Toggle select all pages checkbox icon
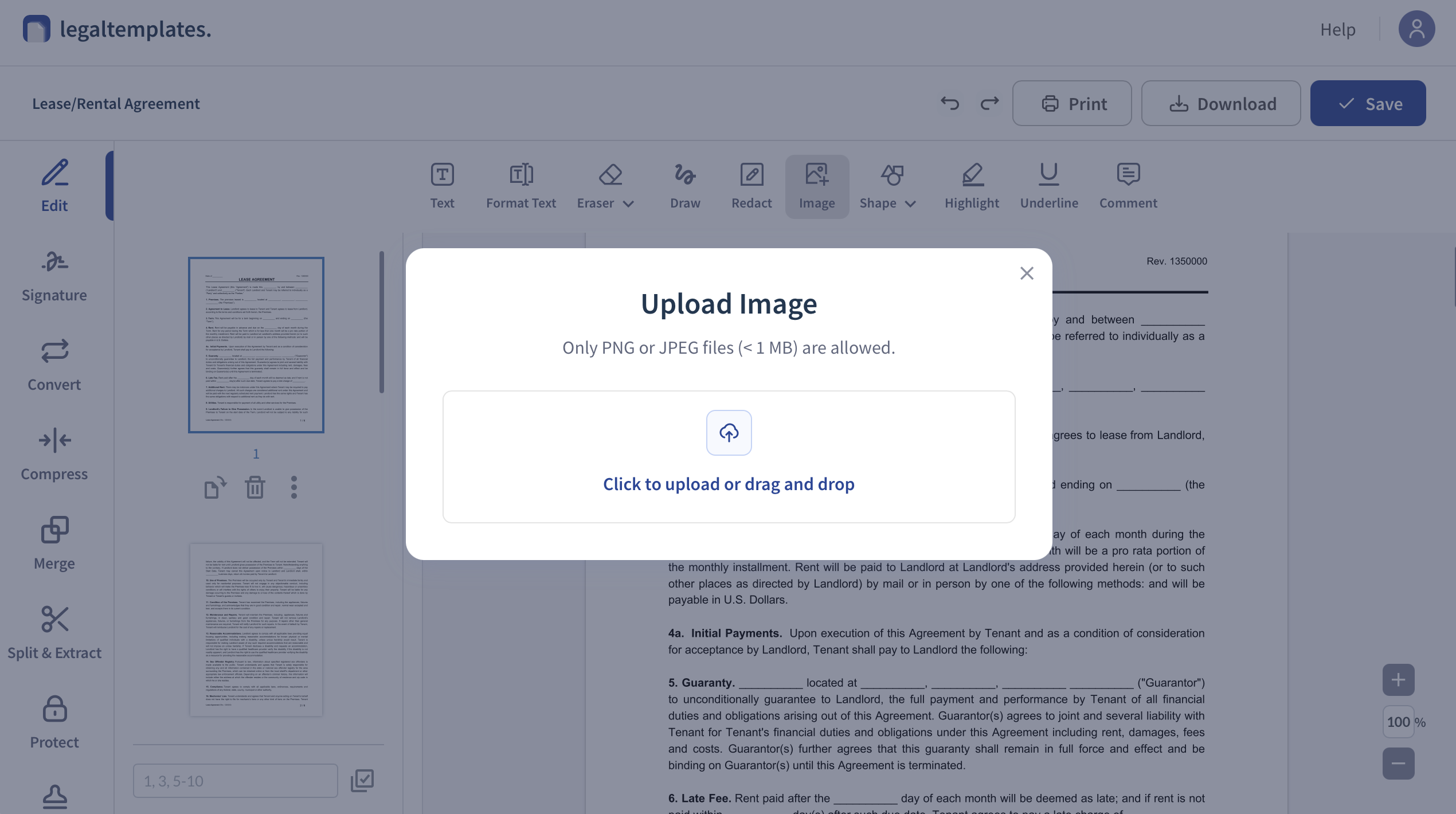The image size is (1456, 814). click(x=362, y=780)
